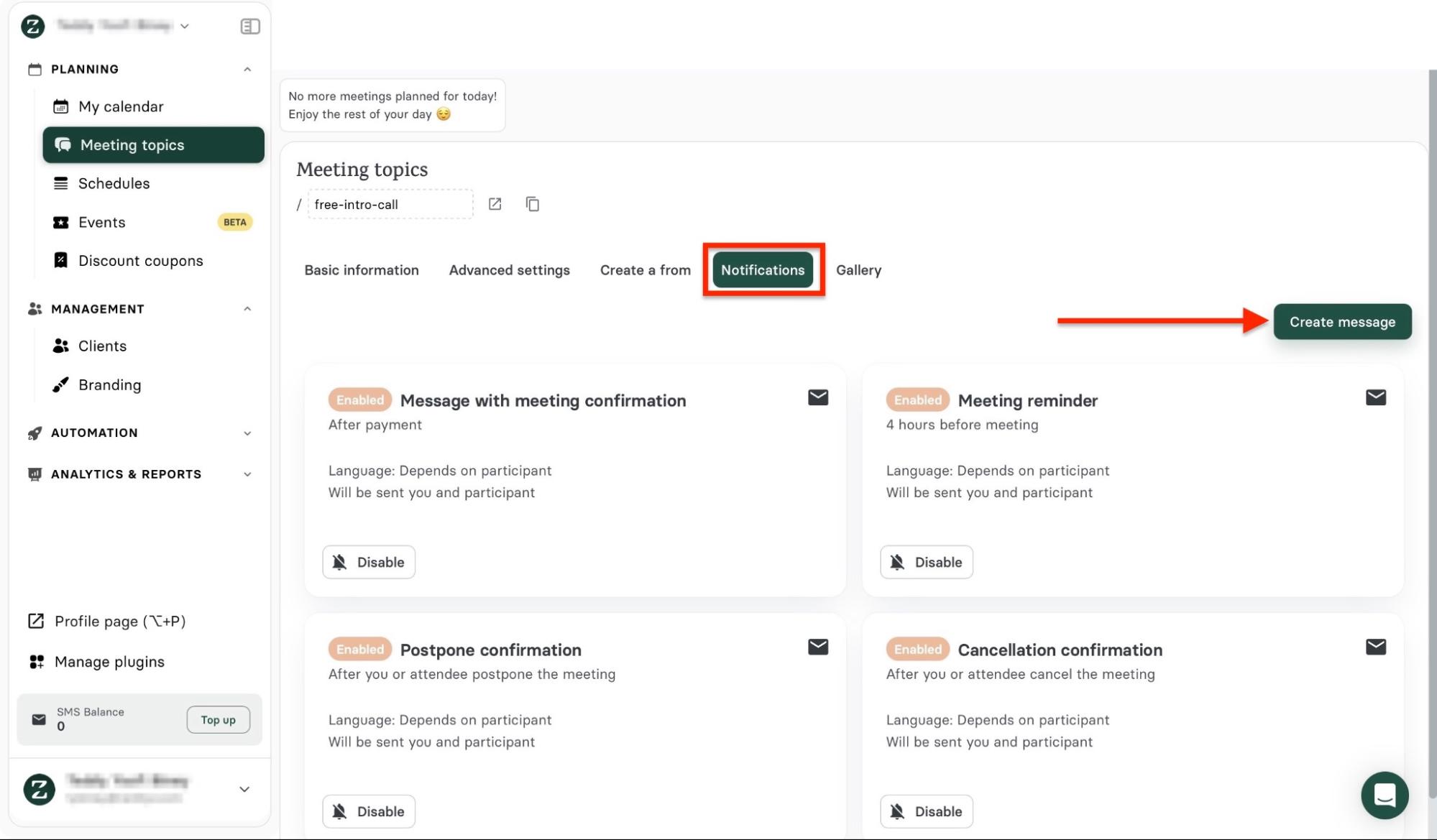Top up the SMS balance
The image size is (1437, 840).
[x=218, y=720]
